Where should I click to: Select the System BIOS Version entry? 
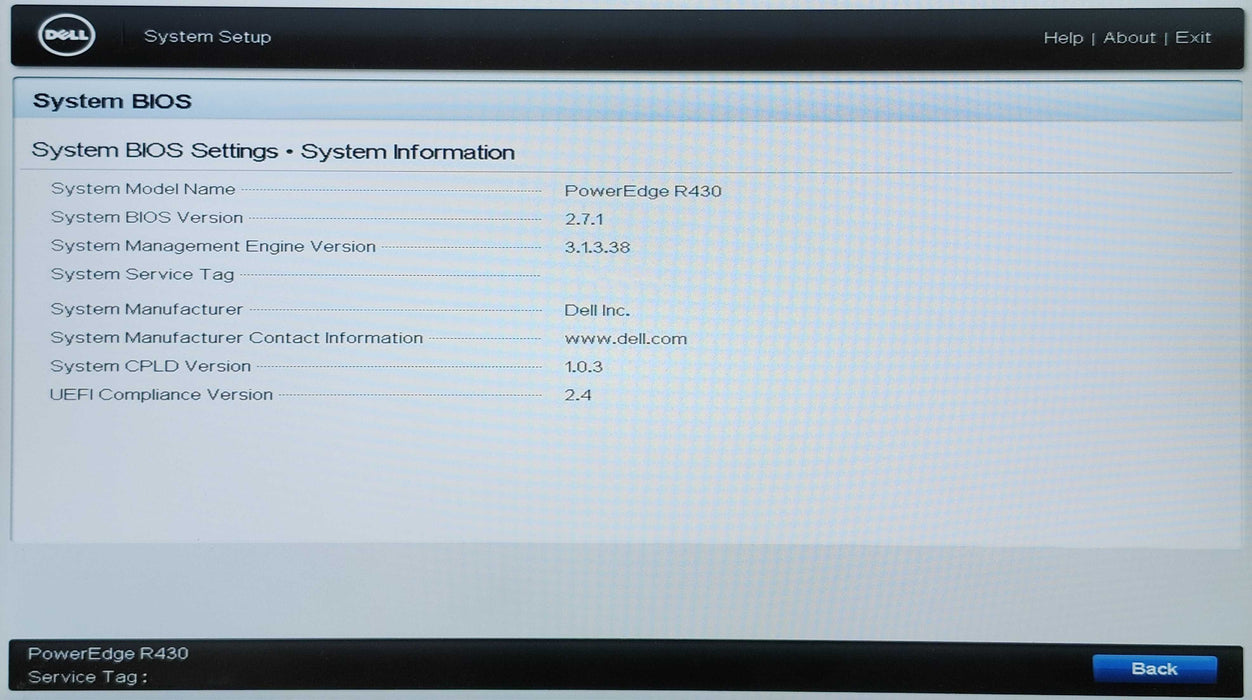coord(147,217)
